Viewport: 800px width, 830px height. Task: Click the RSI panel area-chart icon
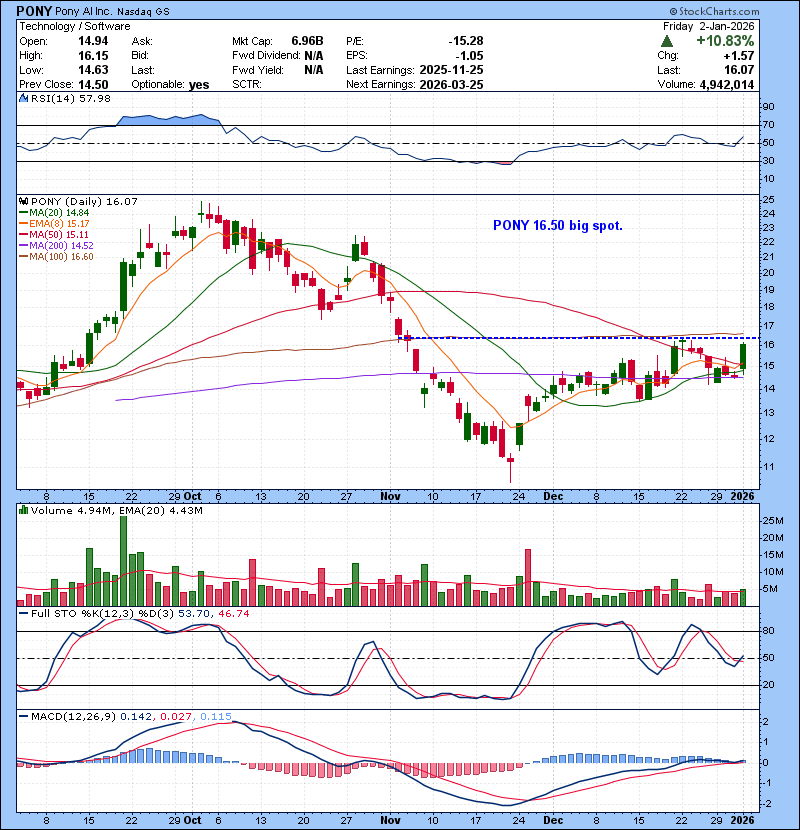(x=23, y=98)
